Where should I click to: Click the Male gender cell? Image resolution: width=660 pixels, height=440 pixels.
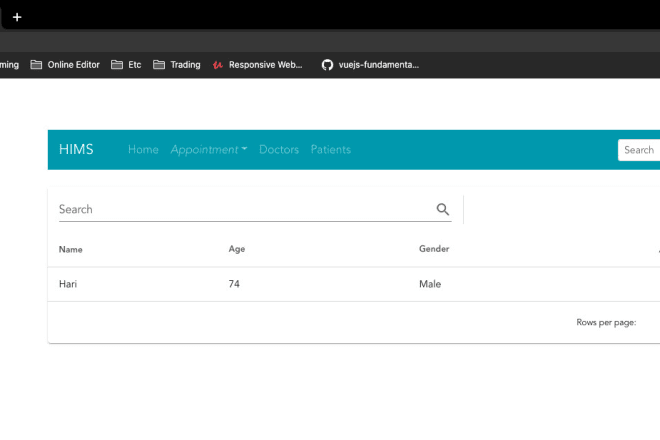click(430, 284)
